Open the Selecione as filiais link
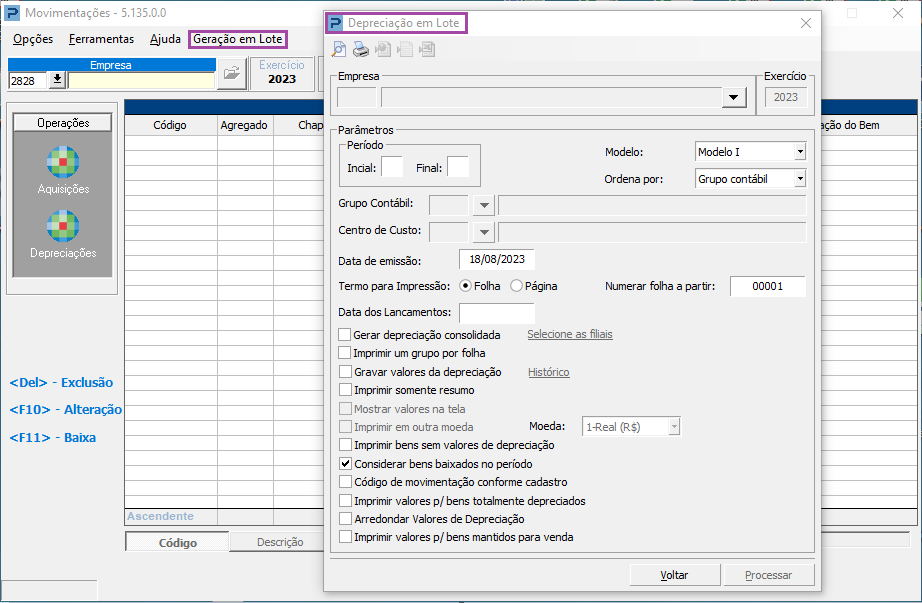This screenshot has height=603, width=922. (x=570, y=334)
